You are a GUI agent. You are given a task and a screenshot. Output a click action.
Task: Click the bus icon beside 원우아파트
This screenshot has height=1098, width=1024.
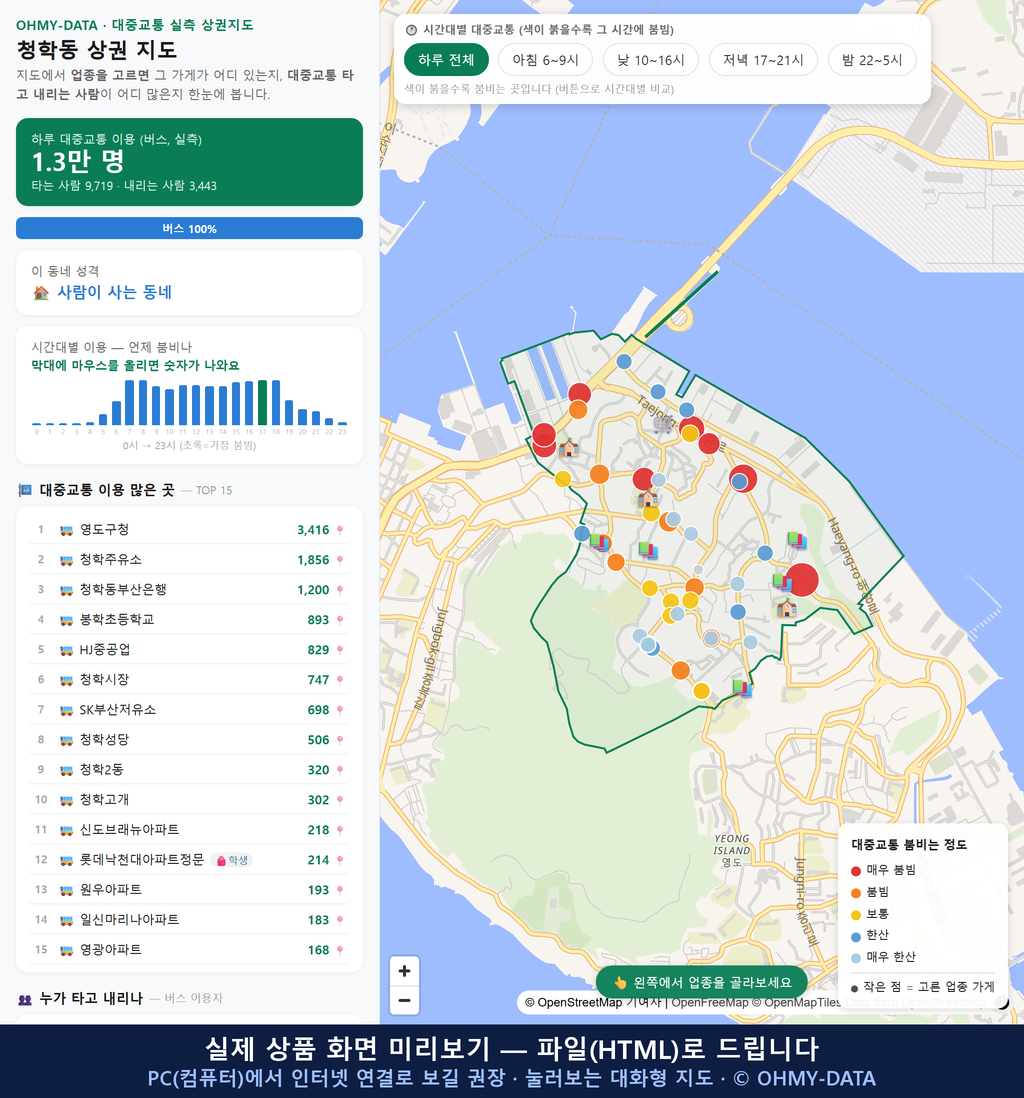[x=67, y=890]
